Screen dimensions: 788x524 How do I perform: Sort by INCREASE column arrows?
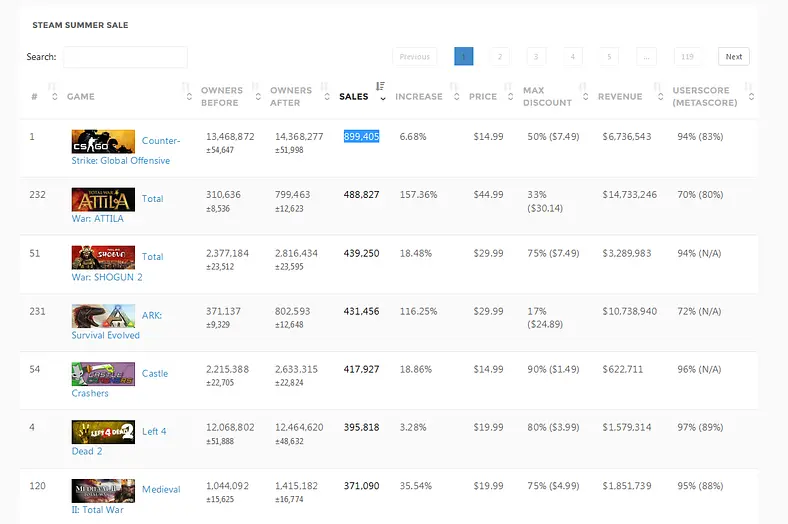click(x=456, y=96)
